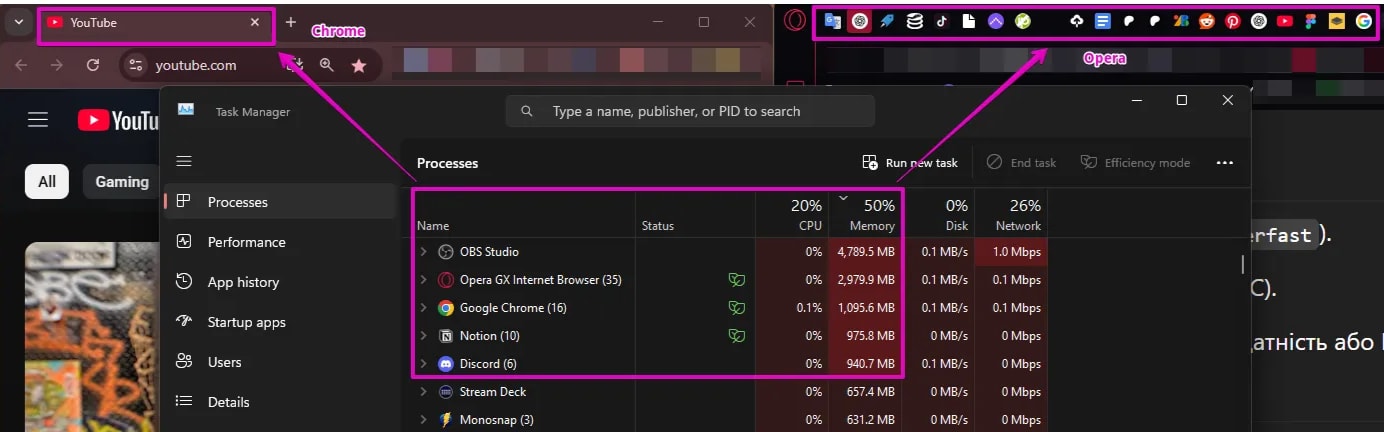1384x432 pixels.
Task: Click the Chrome zoom magnifier icon
Action: [x=326, y=65]
